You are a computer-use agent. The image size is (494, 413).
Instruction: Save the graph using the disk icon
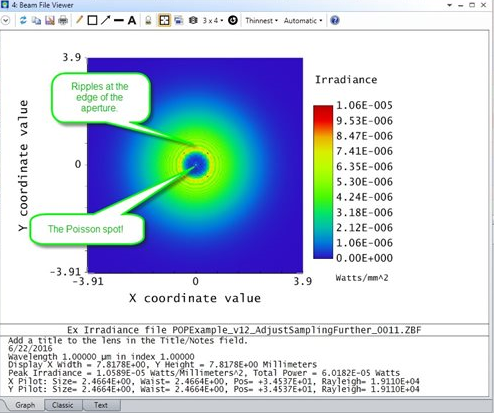click(x=50, y=21)
